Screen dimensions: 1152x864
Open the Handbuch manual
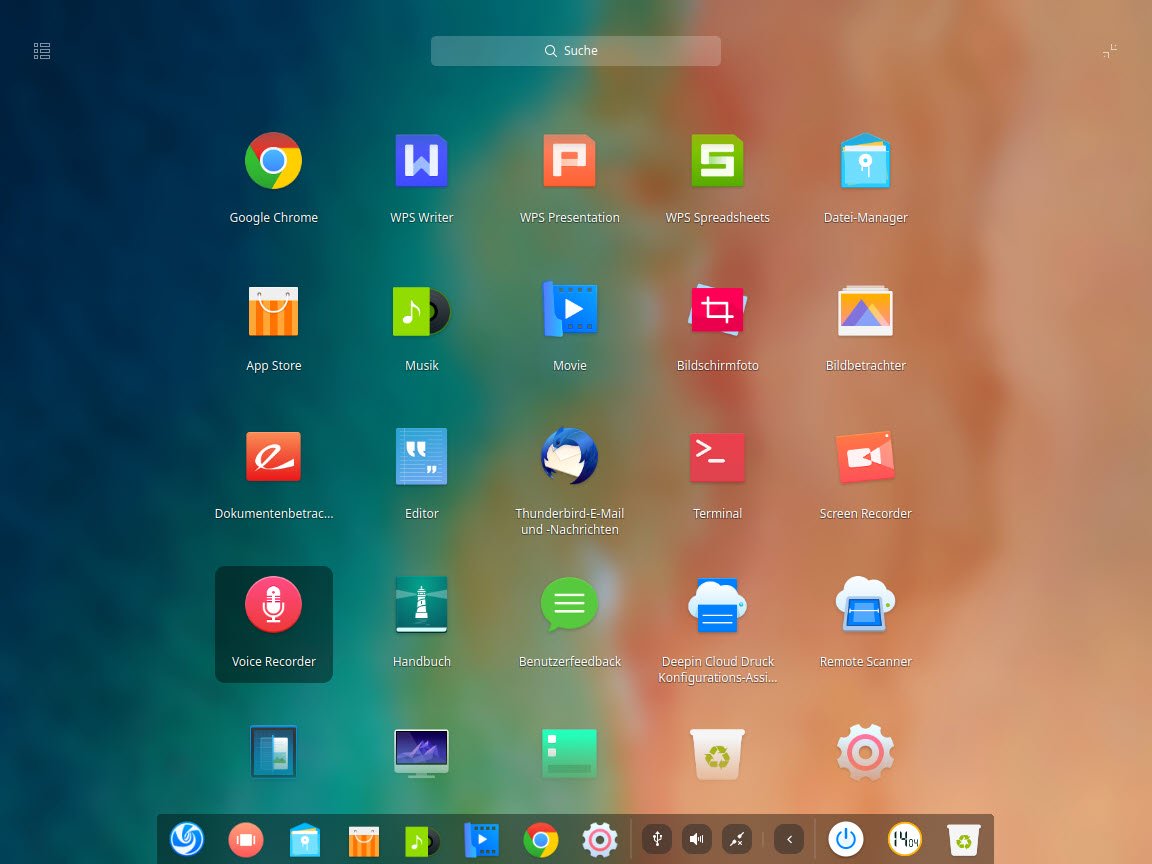422,605
